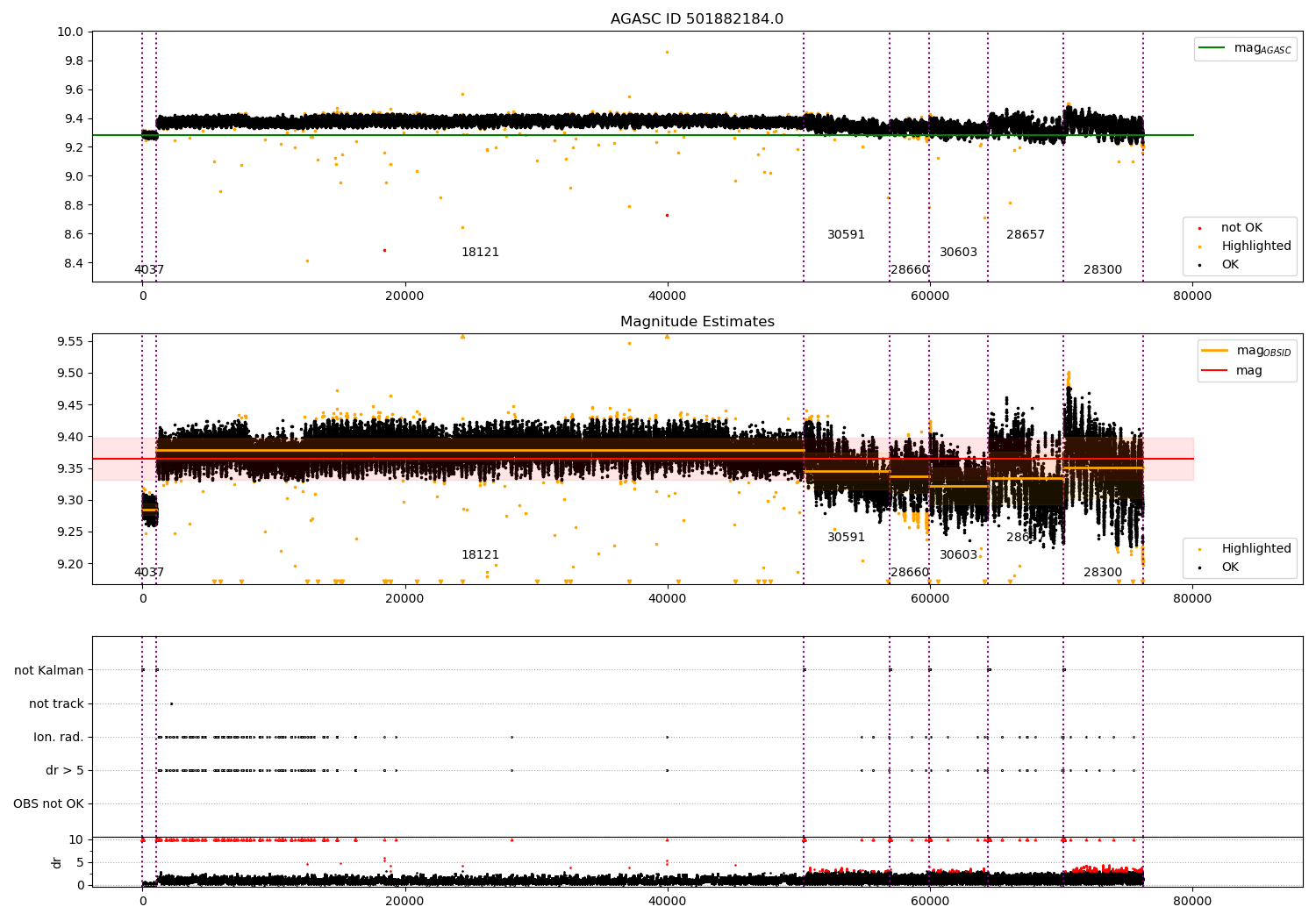Click the rotated 'dr' axis label
This screenshot has width=1316, height=921.
click(57, 862)
